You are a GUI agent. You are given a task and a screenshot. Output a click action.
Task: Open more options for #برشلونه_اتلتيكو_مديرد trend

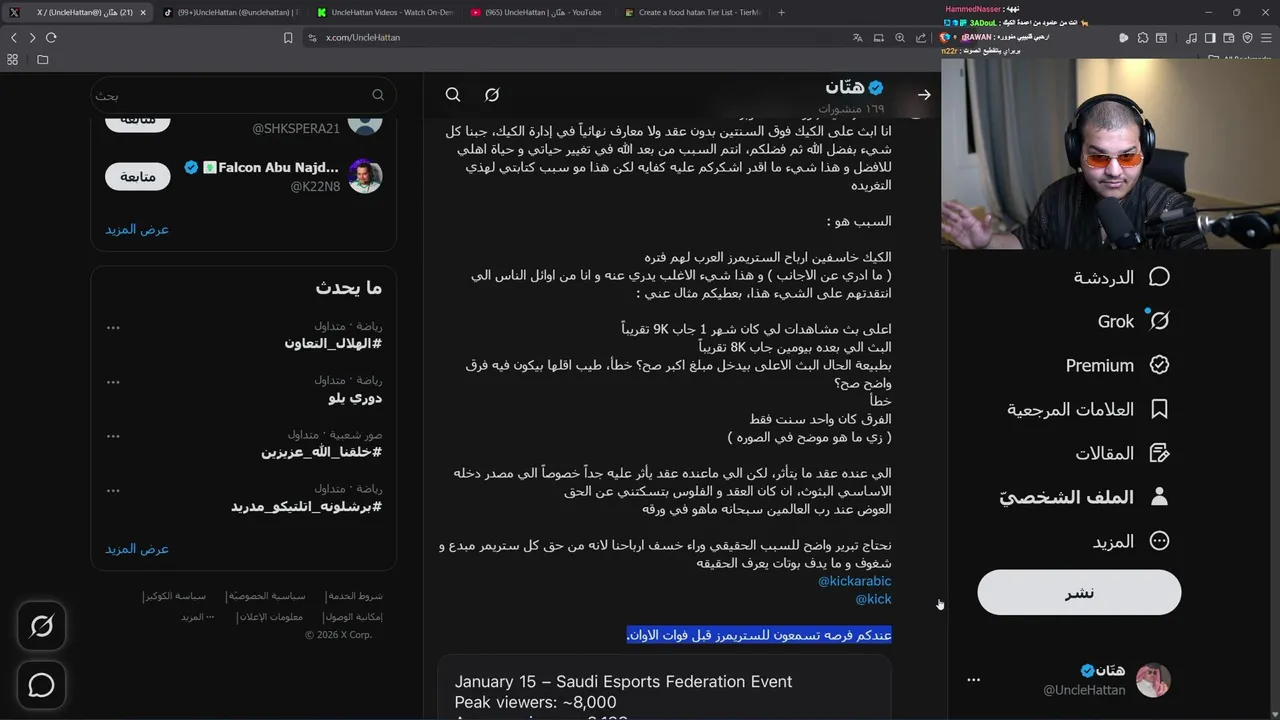113,490
